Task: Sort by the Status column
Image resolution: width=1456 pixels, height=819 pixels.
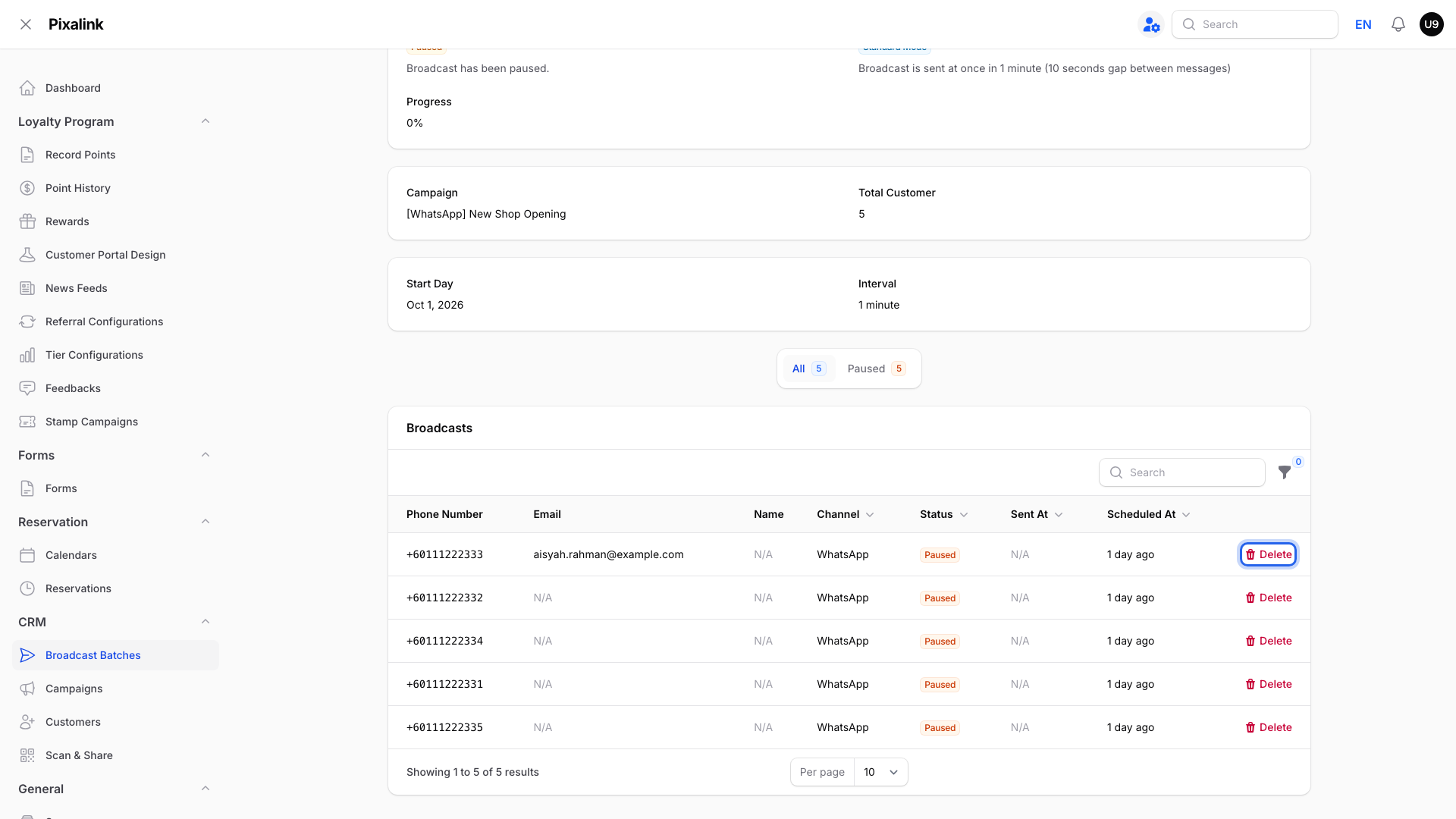Action: click(x=944, y=514)
